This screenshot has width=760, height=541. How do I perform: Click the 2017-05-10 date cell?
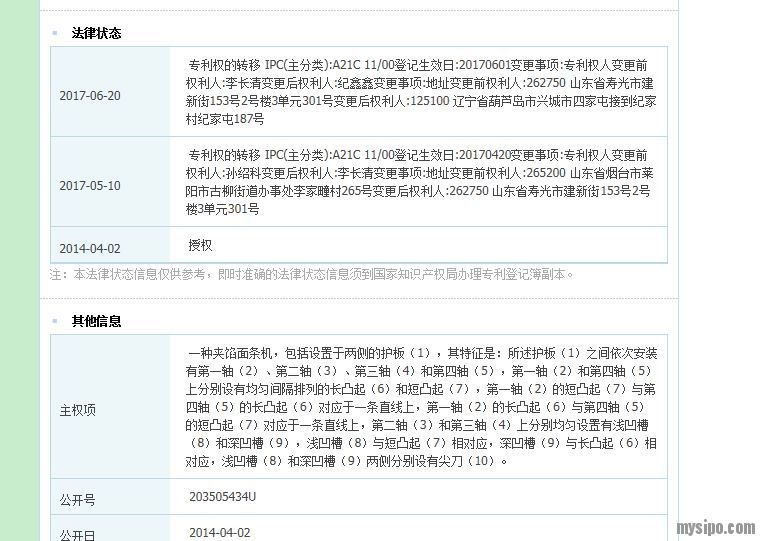pyautogui.click(x=89, y=186)
